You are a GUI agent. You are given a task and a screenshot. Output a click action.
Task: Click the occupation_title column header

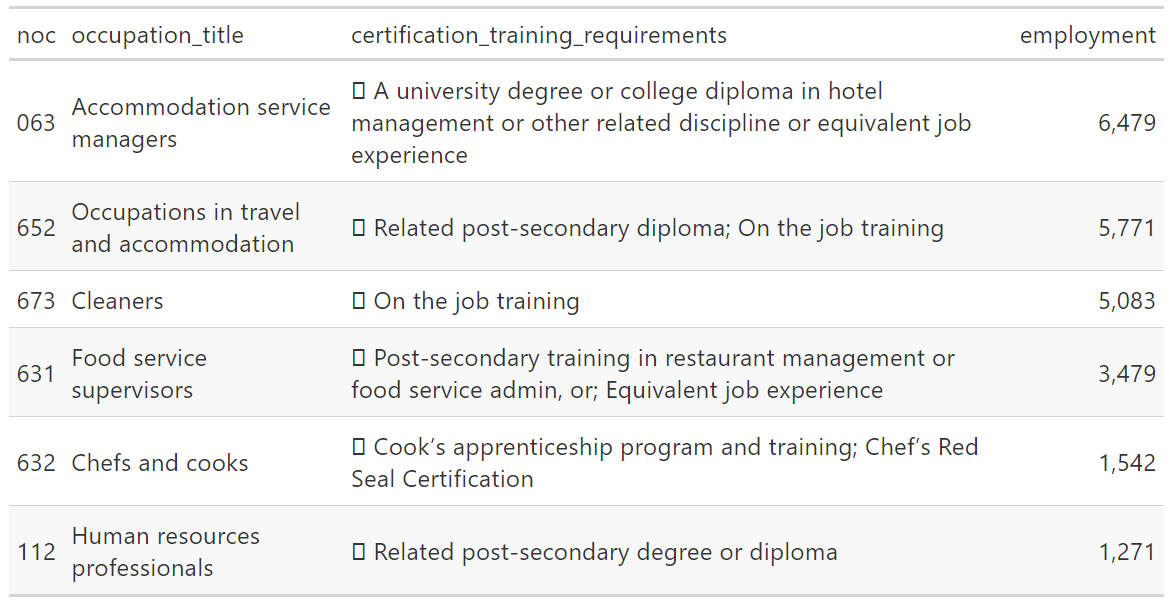157,36
